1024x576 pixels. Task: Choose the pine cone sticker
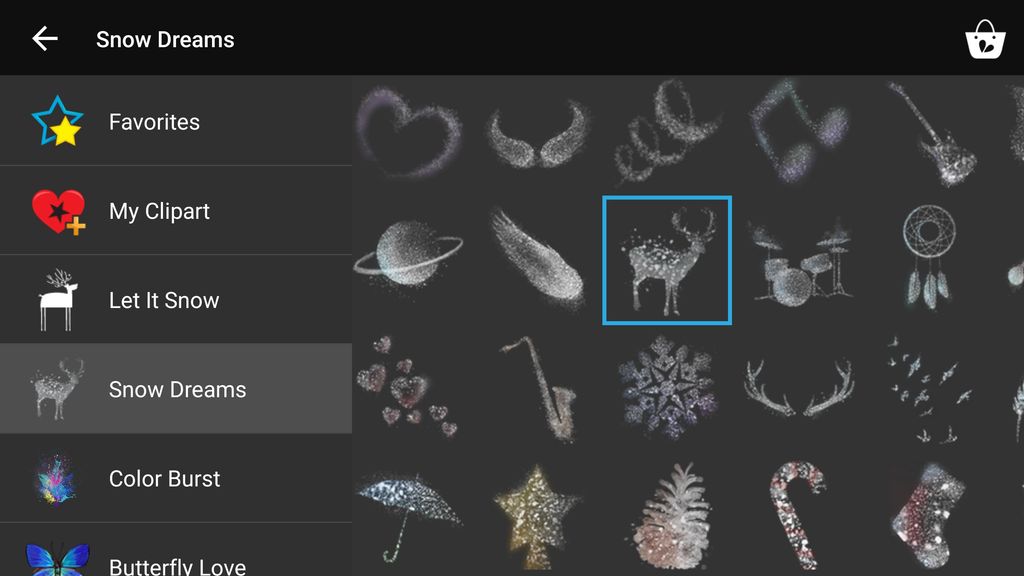[669, 516]
